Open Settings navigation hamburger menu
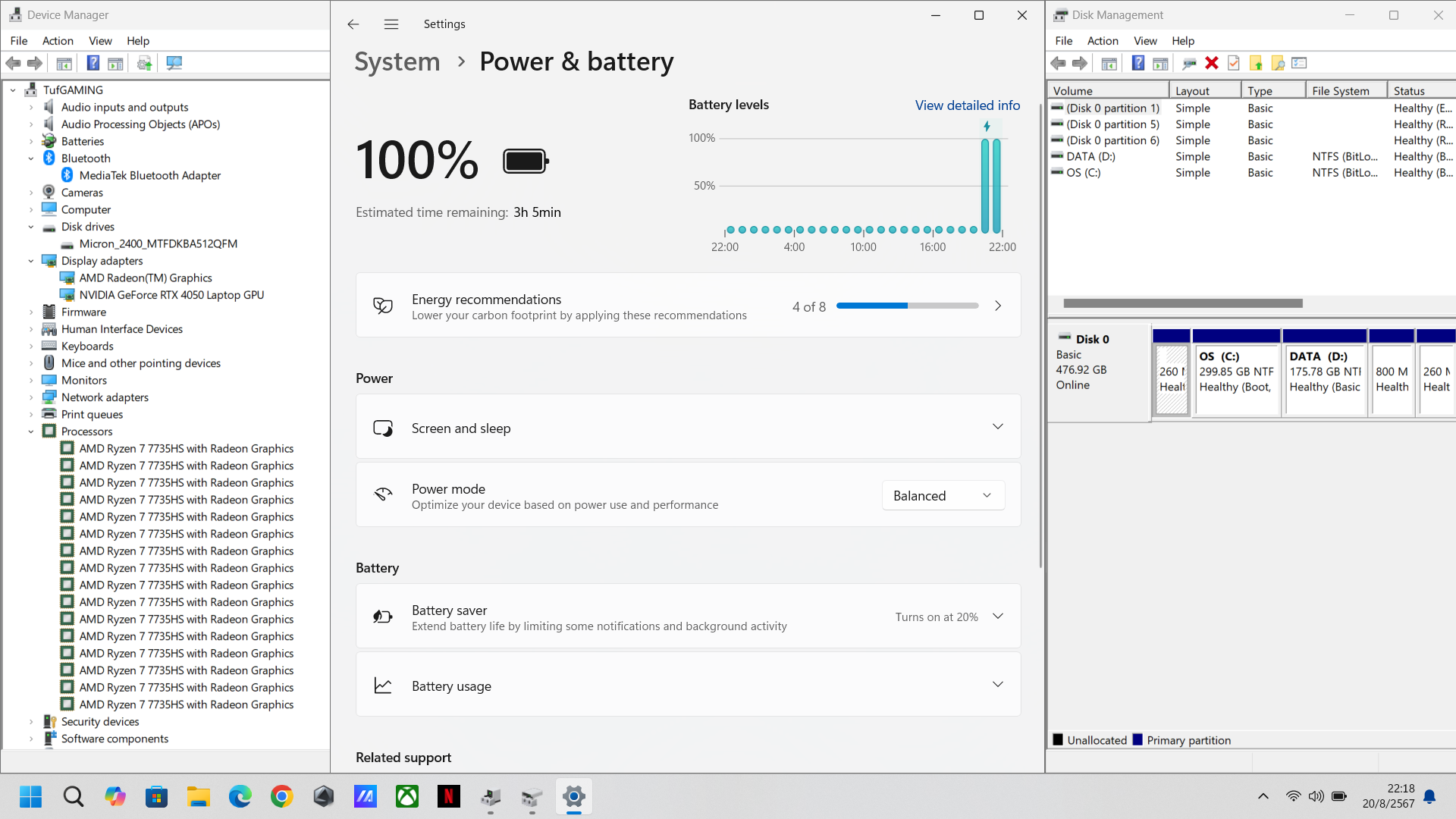Viewport: 1456px width, 819px height. point(391,24)
